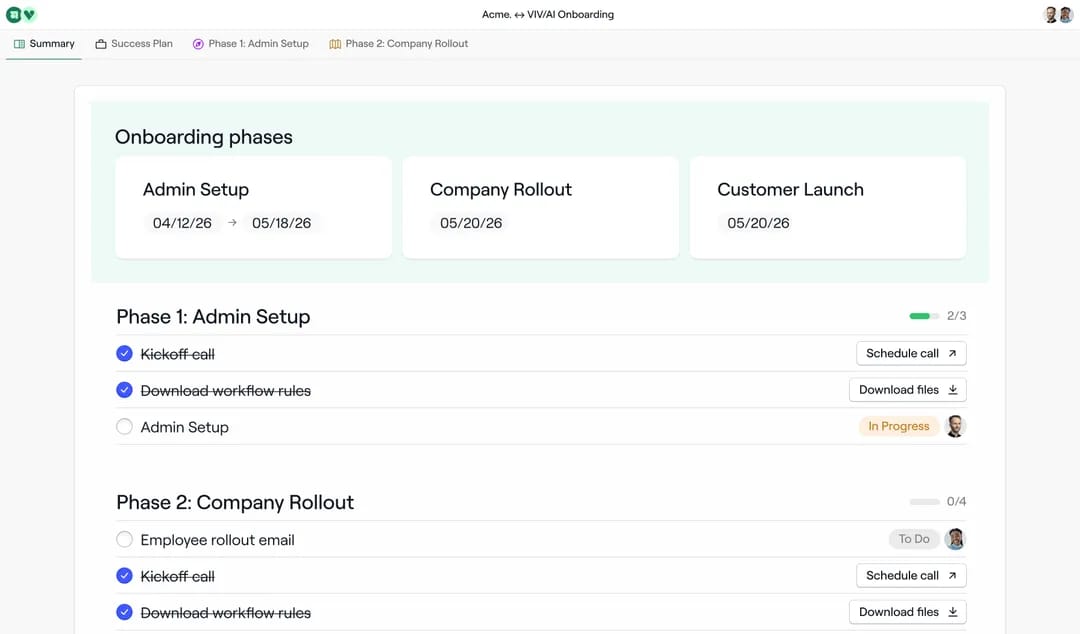Click assignee avatar on Employee rollout email

(955, 539)
